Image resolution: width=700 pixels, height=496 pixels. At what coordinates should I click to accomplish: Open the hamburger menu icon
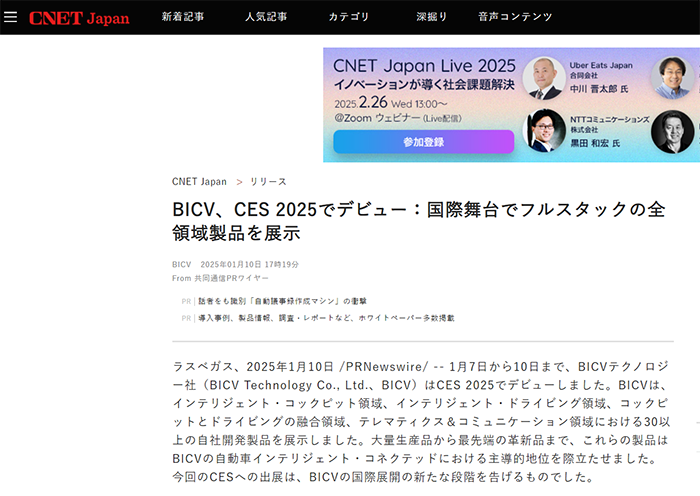tap(11, 17)
